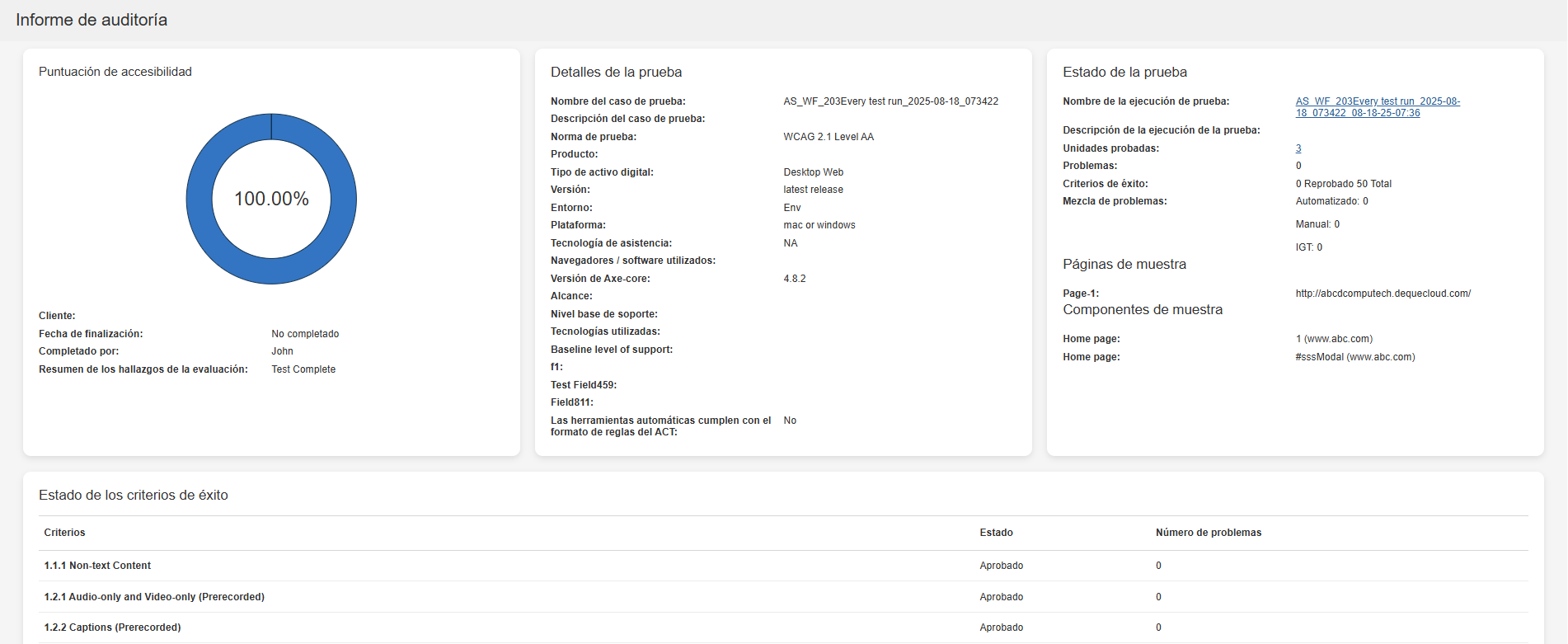Click the Axe-core version 4.8.2 value
1568x644 pixels.
pyautogui.click(x=794, y=279)
